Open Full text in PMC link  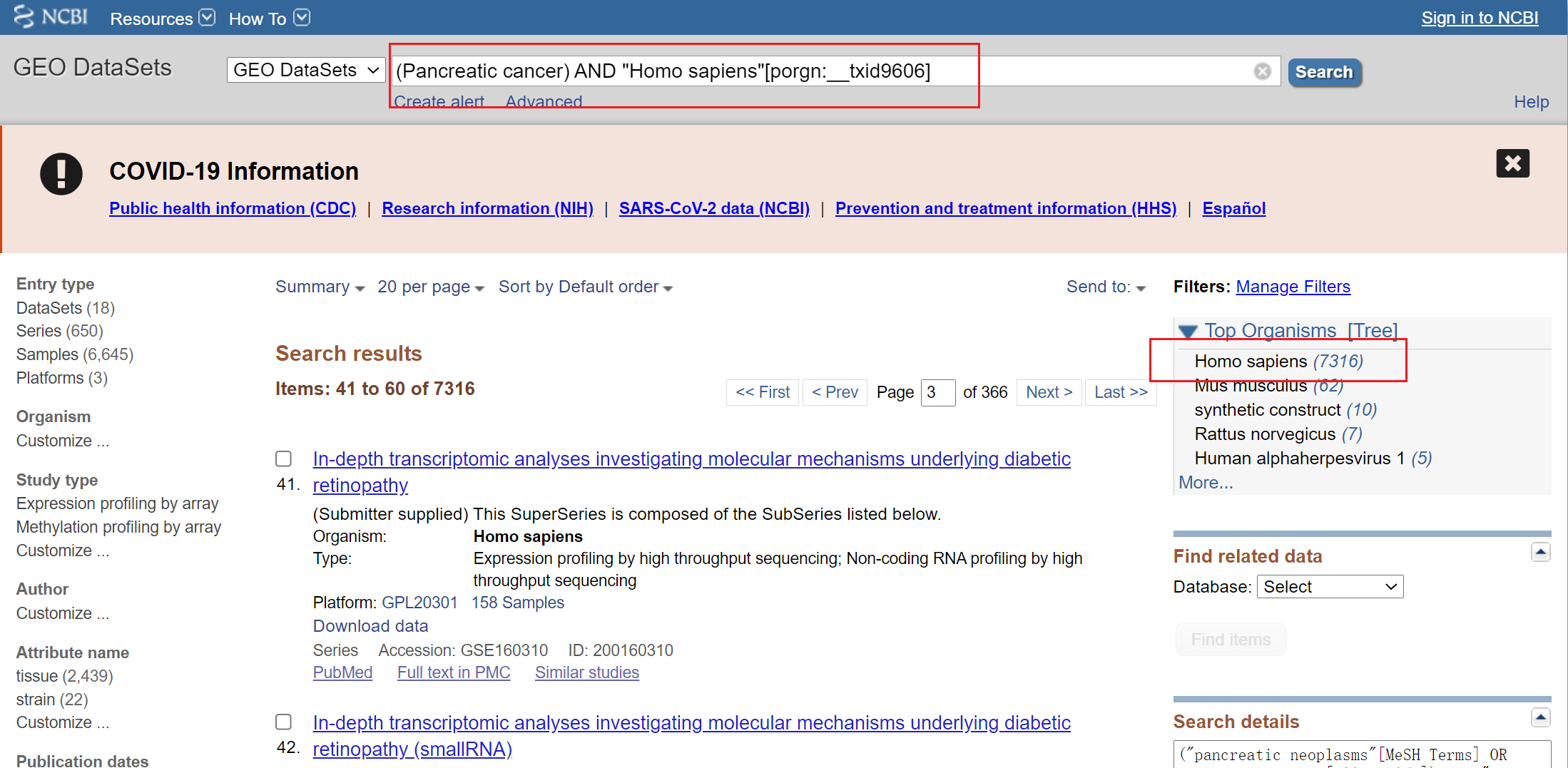click(454, 672)
